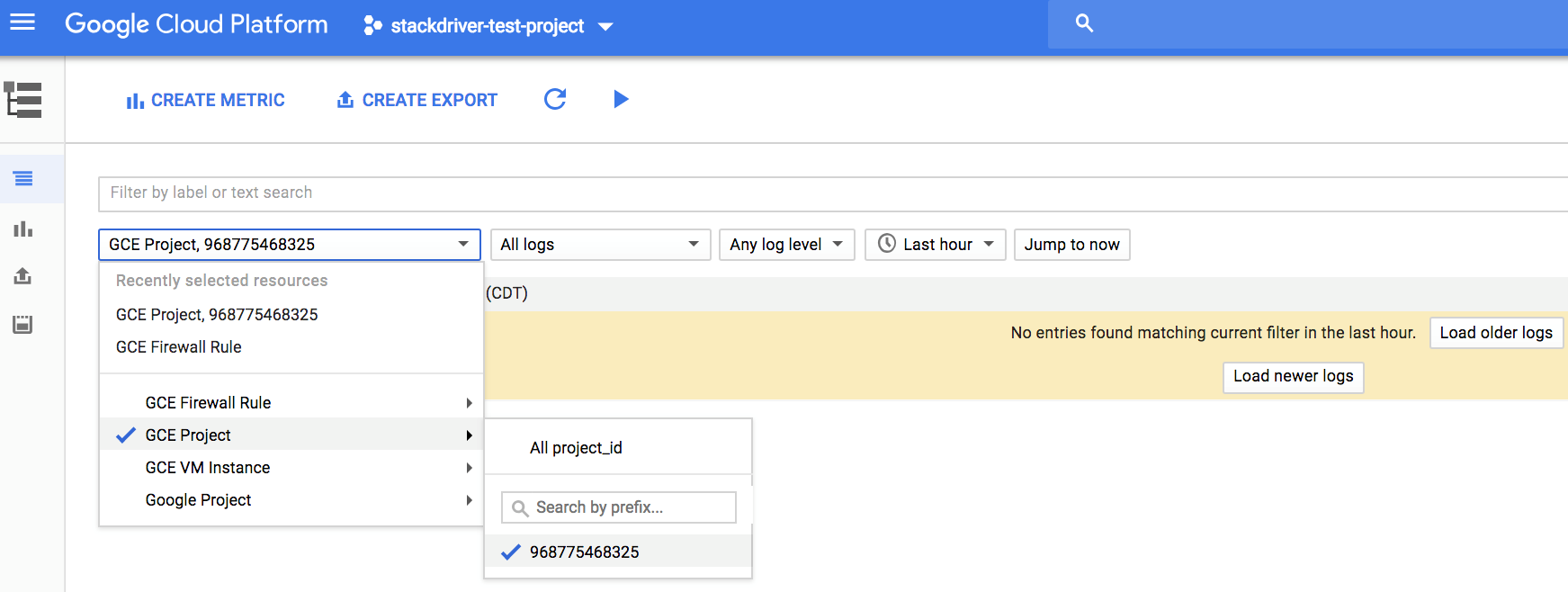Click the Search by prefix field
This screenshot has height=592, width=1568.
click(619, 507)
